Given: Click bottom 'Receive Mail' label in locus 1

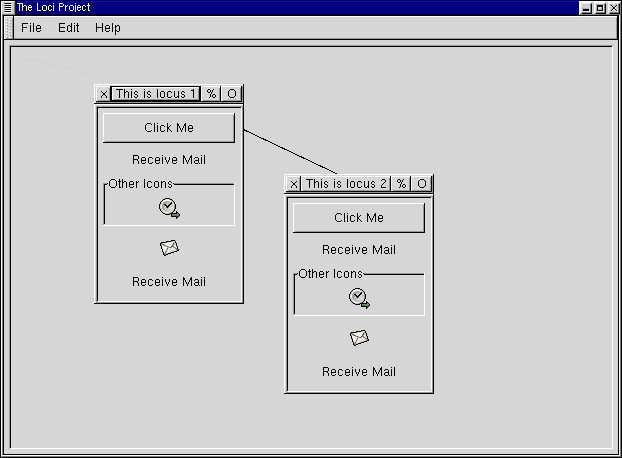Looking at the screenshot, I should pyautogui.click(x=169, y=282).
